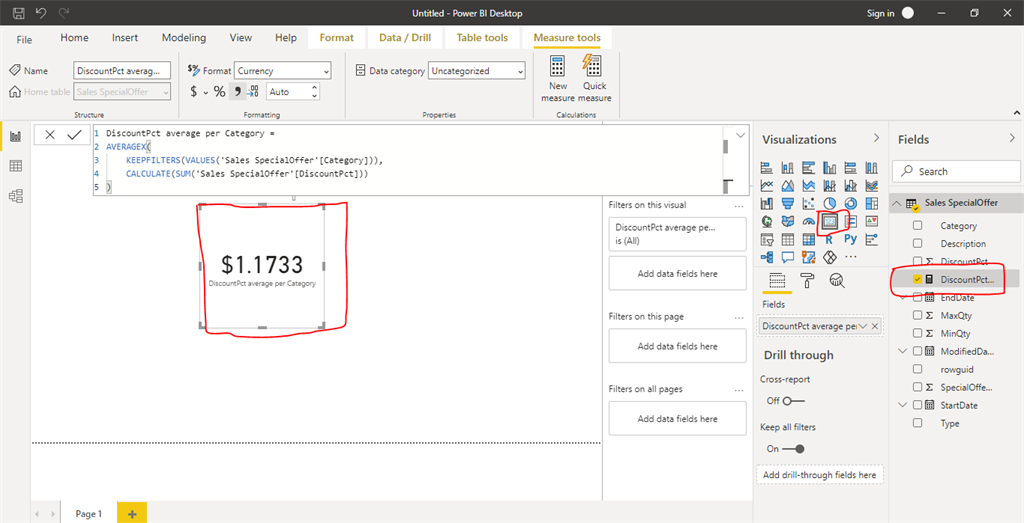Check the Category field
This screenshot has height=523, width=1024.
pos(918,226)
